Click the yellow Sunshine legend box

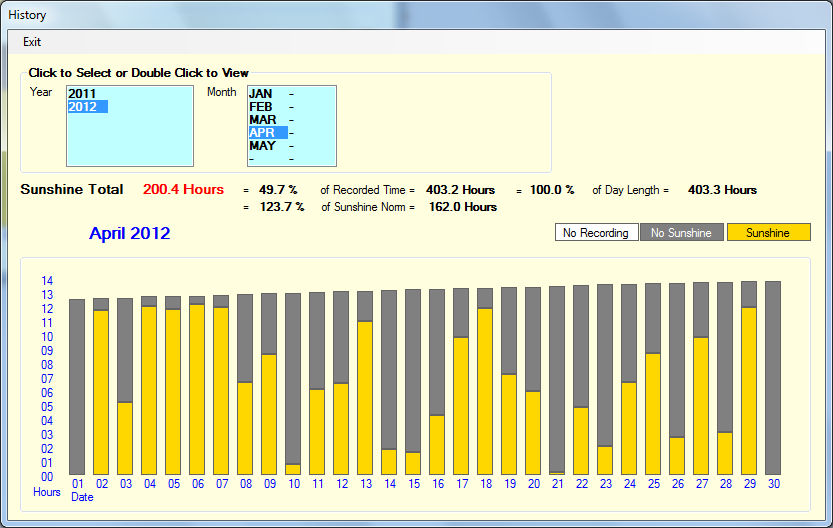point(768,233)
